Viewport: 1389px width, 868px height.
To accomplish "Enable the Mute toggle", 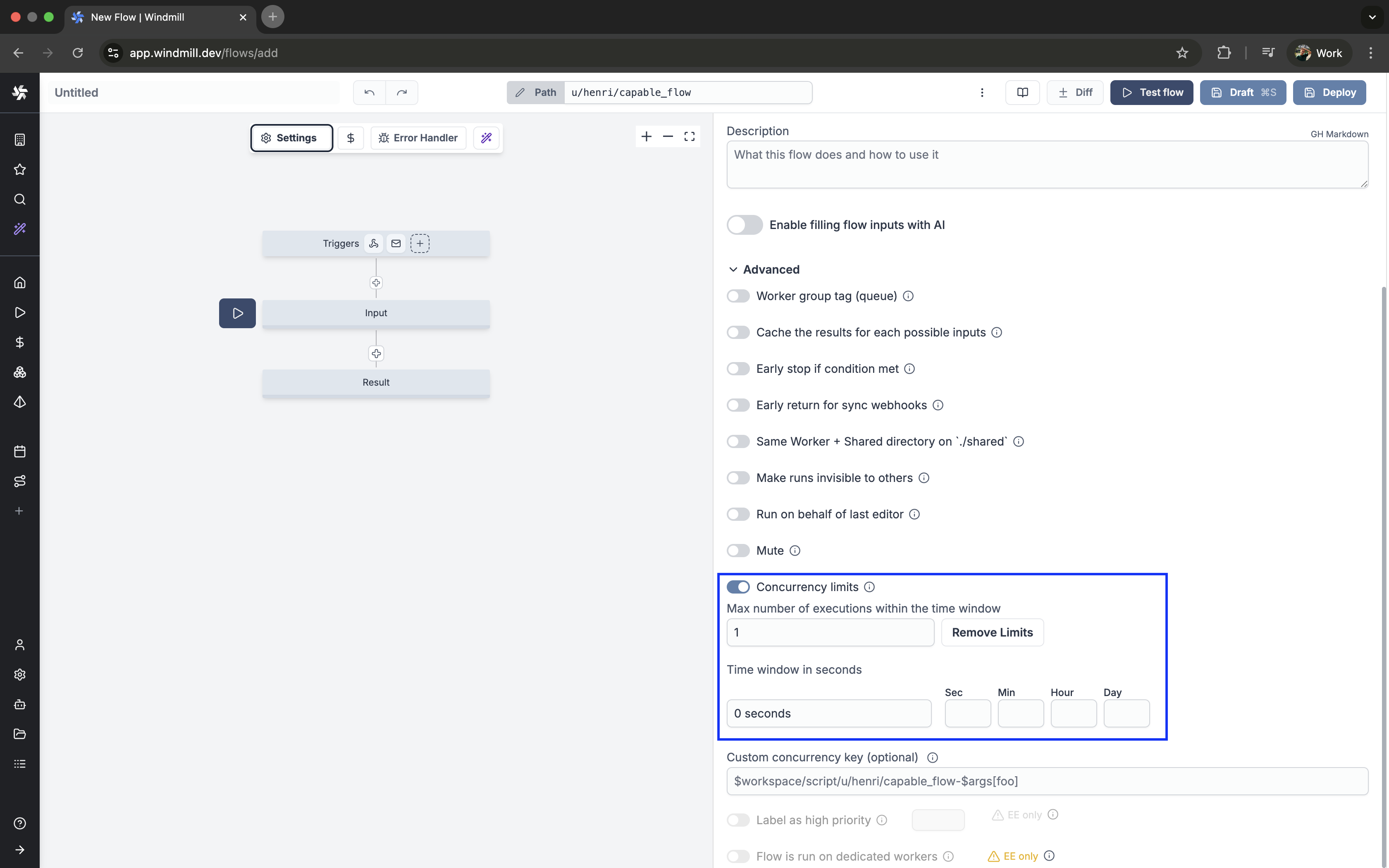I will (x=738, y=551).
